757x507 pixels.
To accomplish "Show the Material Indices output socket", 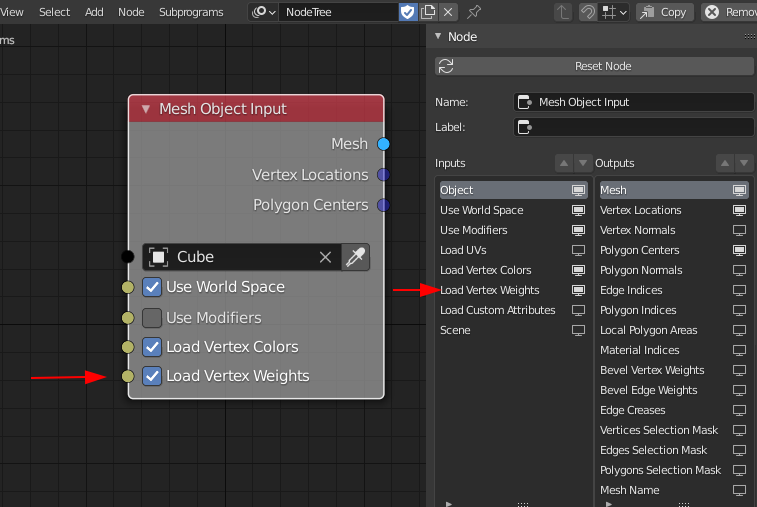I will coord(739,350).
